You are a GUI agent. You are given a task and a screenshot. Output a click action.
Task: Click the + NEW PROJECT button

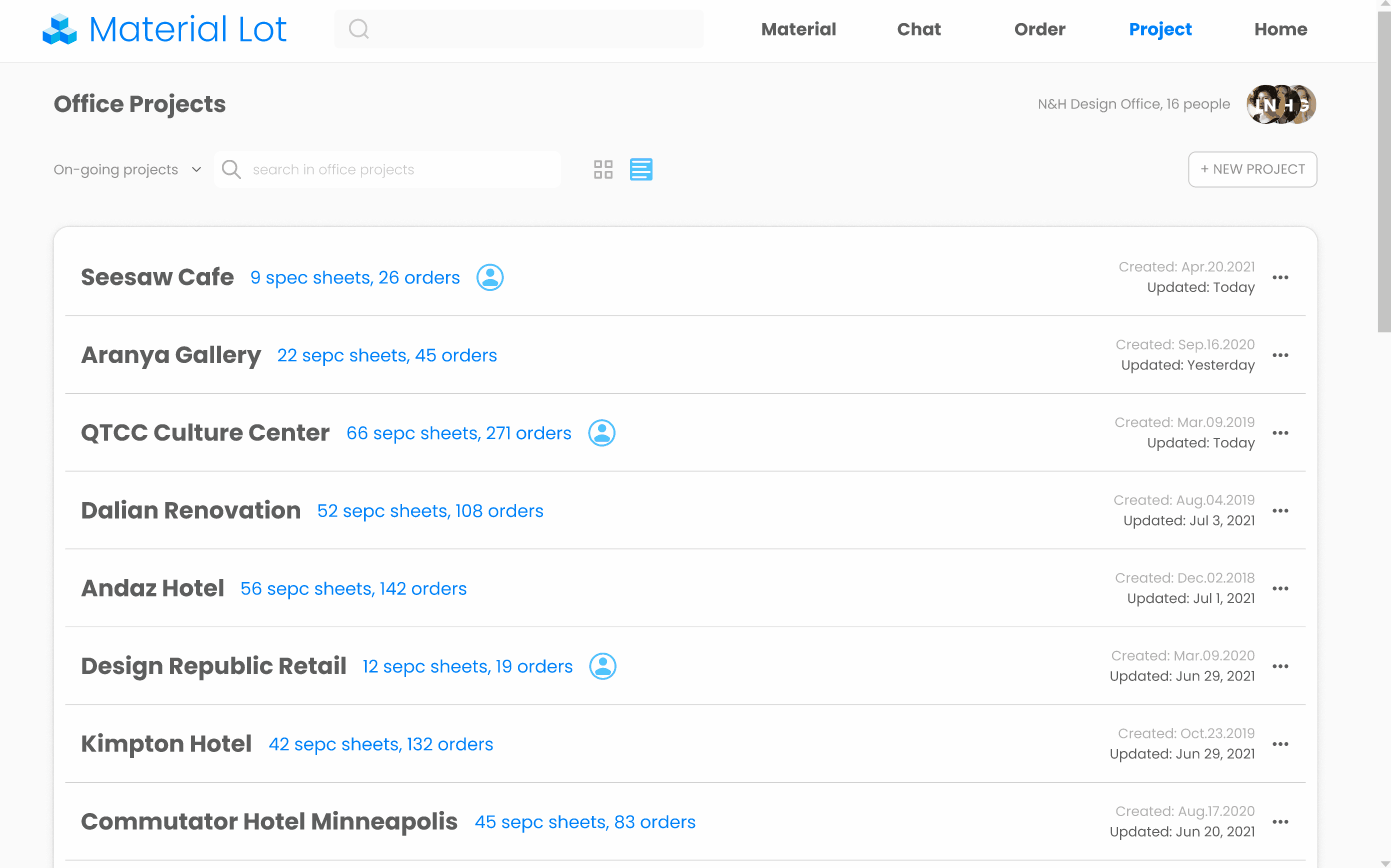[1252, 169]
